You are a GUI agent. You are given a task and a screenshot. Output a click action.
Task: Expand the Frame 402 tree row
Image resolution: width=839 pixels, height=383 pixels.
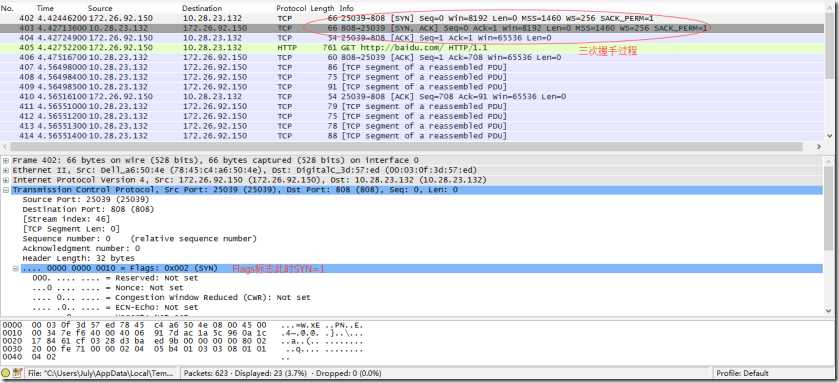[x=6, y=160]
